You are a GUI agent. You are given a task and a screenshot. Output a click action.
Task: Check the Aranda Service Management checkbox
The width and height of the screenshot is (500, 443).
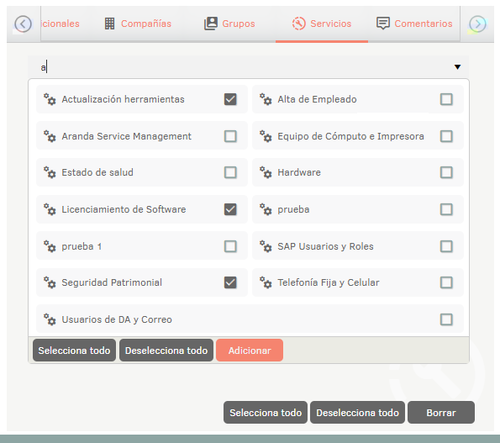coord(230,136)
